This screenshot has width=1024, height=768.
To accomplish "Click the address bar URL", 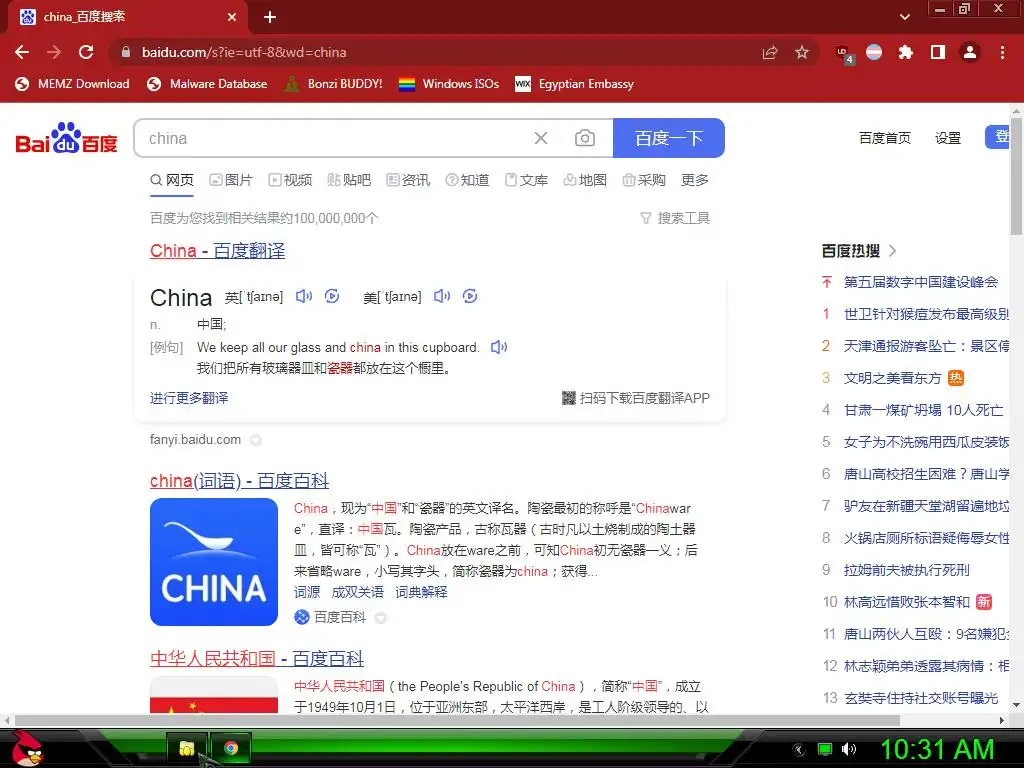I will click(244, 52).
